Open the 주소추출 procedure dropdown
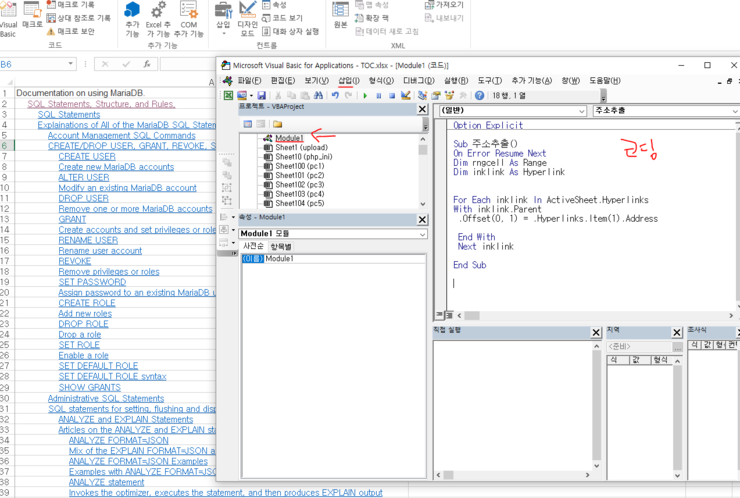The height and width of the screenshot is (498, 740). (735, 111)
